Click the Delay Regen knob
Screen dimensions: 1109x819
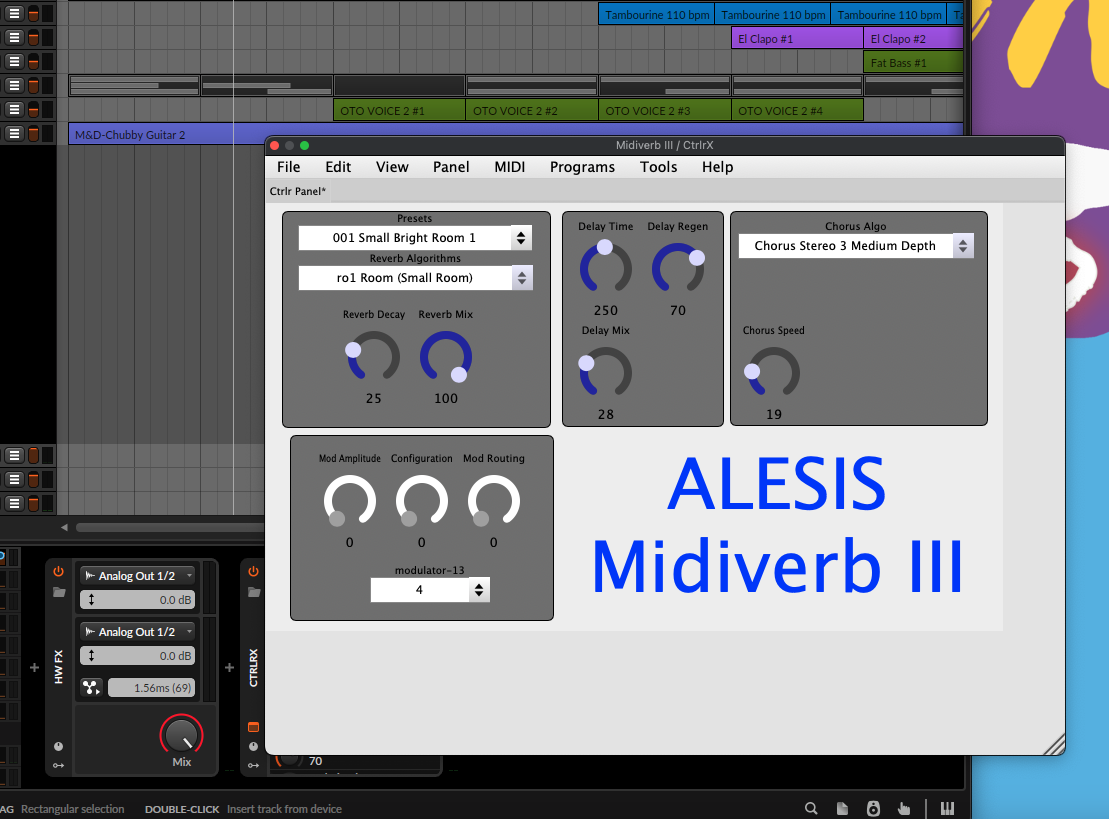click(x=678, y=269)
